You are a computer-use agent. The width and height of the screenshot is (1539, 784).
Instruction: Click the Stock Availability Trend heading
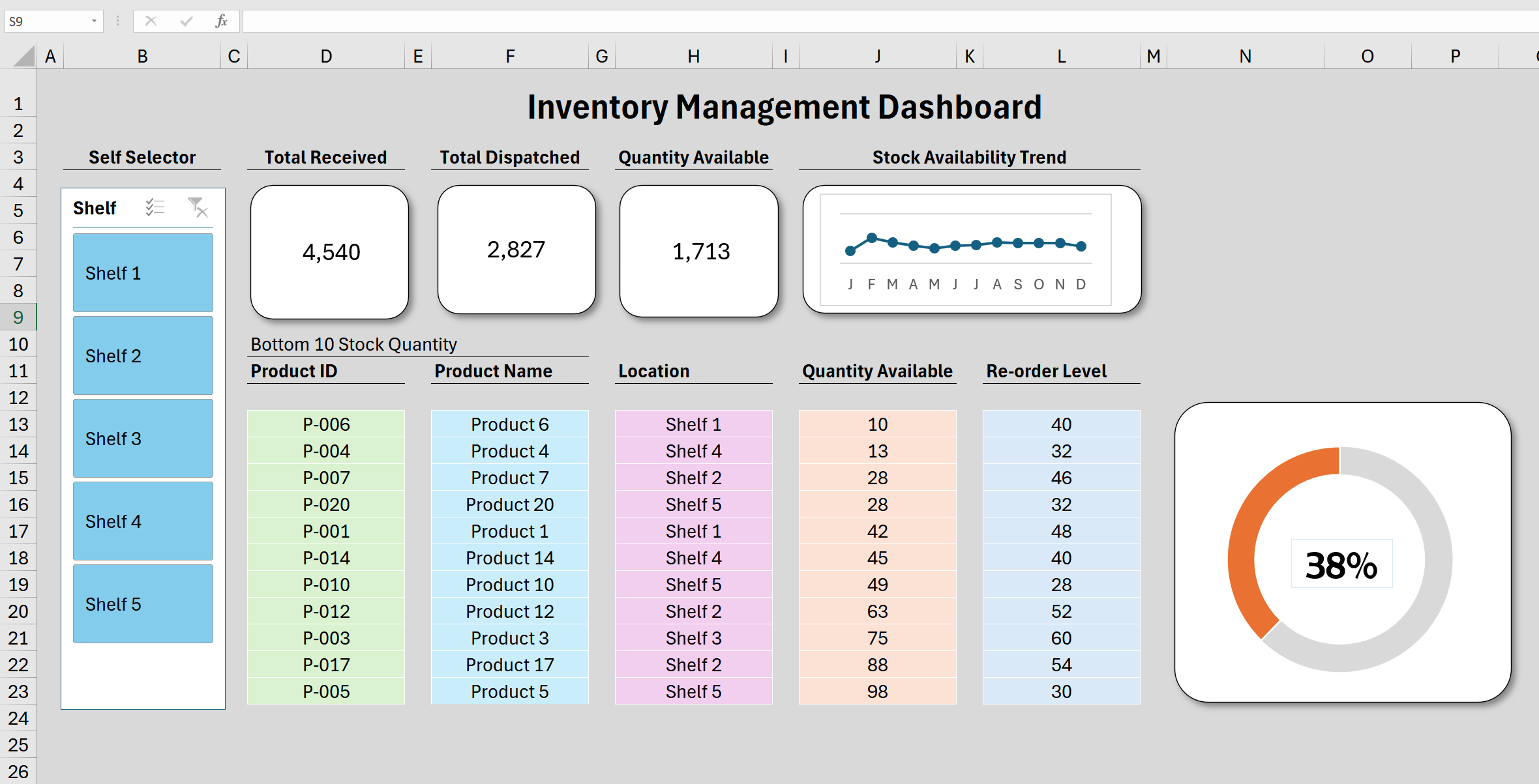pos(970,157)
